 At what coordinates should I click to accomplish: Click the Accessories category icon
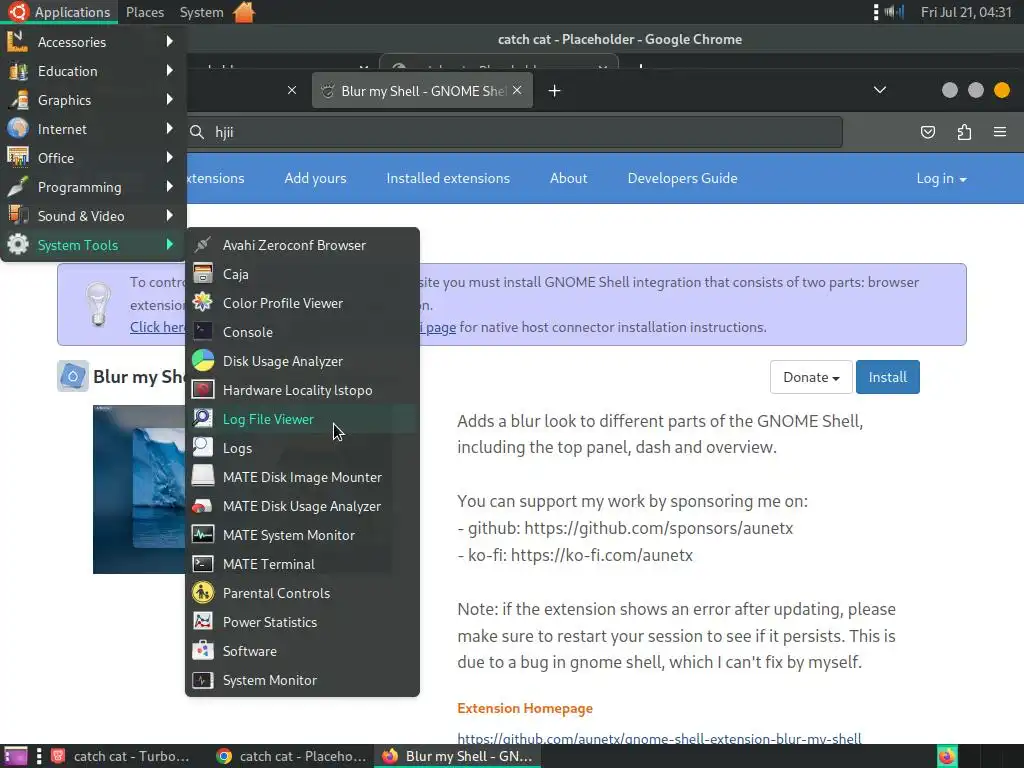pos(18,41)
